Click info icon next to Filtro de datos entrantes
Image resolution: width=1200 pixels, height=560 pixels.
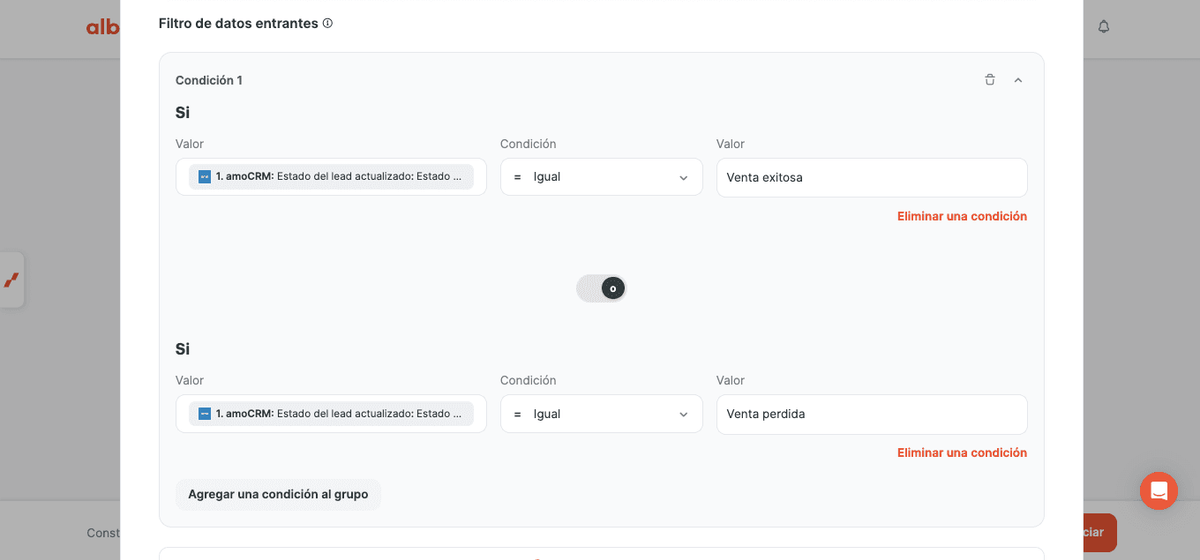point(328,23)
